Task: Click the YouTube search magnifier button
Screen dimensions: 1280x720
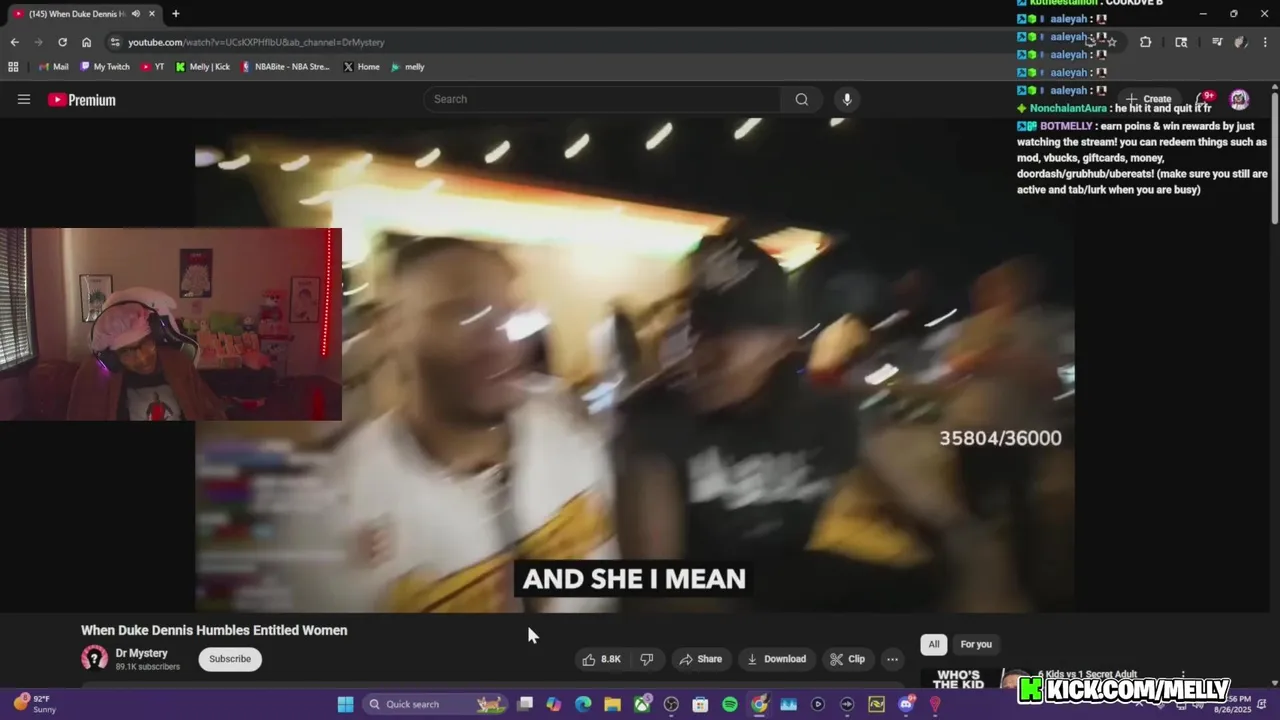Action: [802, 99]
